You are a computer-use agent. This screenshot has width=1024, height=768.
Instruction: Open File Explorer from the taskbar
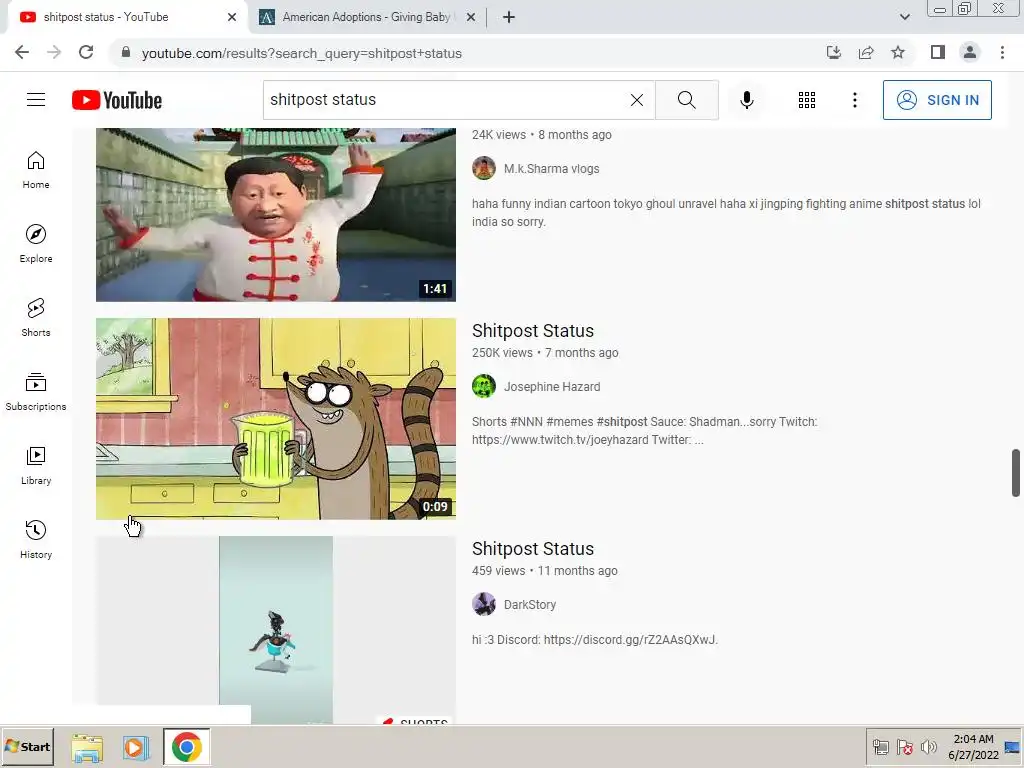click(87, 747)
